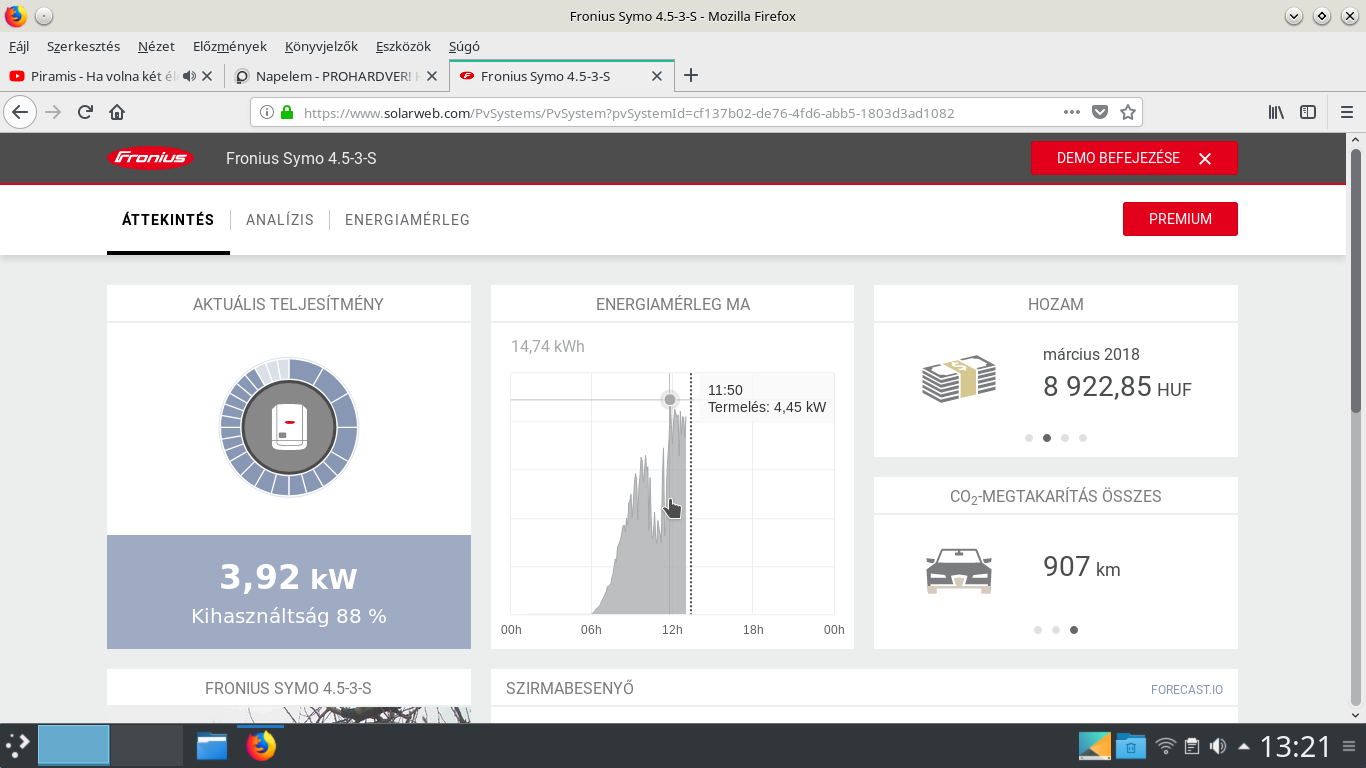Select third dot in CO2 savings card

point(1074,630)
